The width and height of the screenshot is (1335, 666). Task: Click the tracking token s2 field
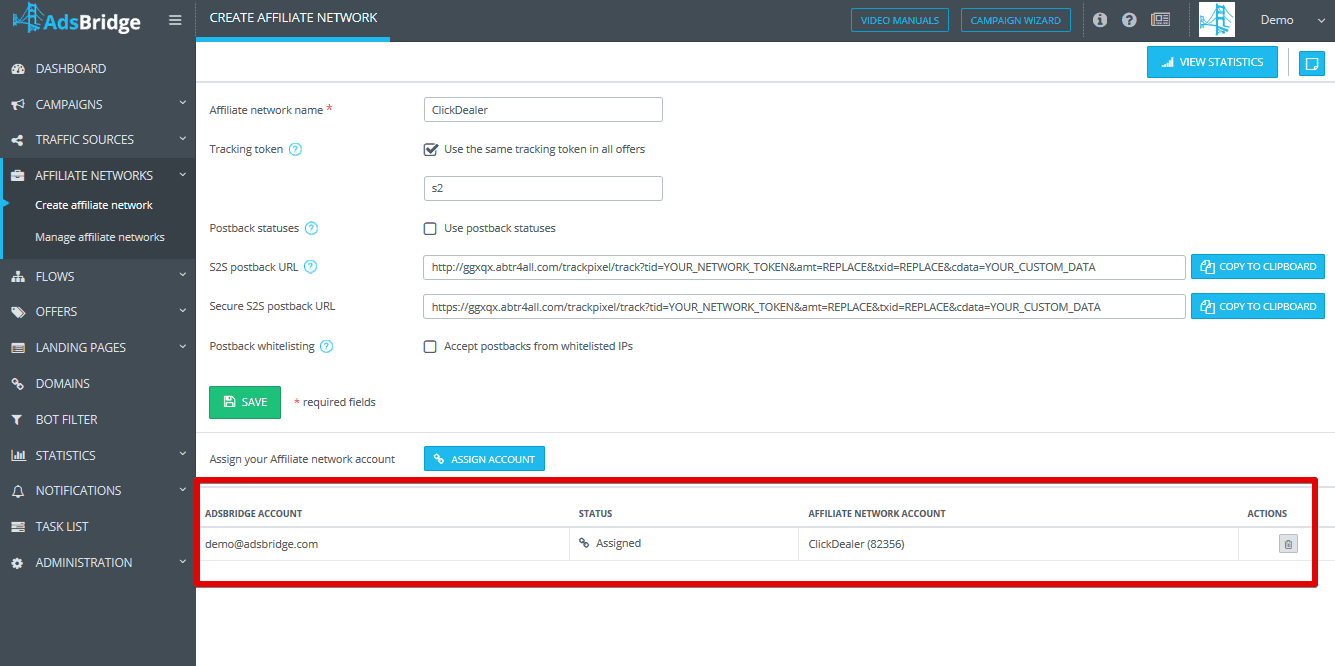pos(543,188)
